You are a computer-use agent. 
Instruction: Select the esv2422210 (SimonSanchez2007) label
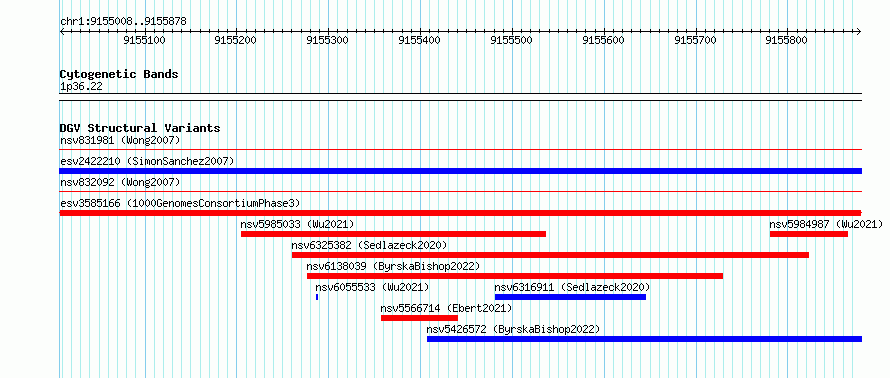coord(147,161)
